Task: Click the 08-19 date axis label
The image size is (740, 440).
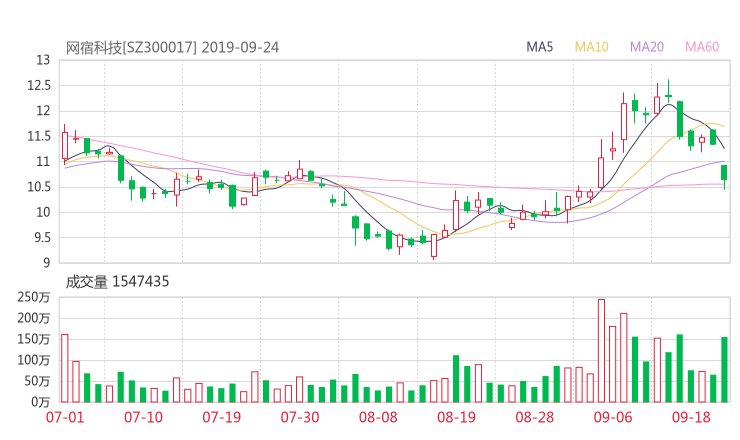Action: (456, 417)
